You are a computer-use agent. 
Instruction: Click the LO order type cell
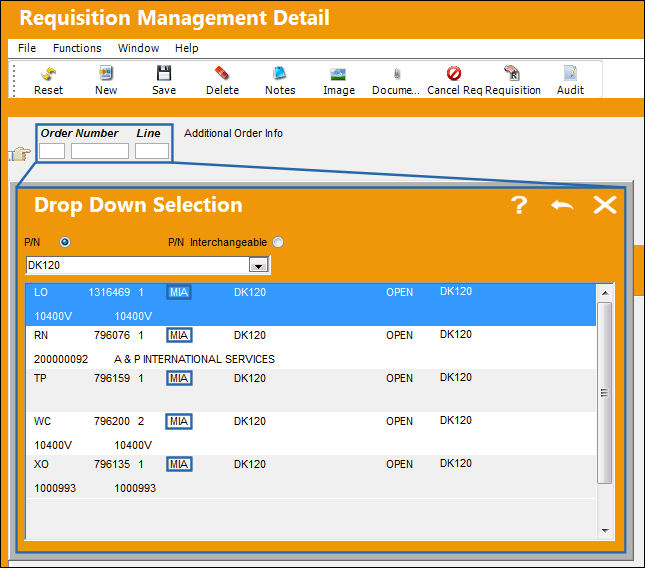pyautogui.click(x=41, y=292)
